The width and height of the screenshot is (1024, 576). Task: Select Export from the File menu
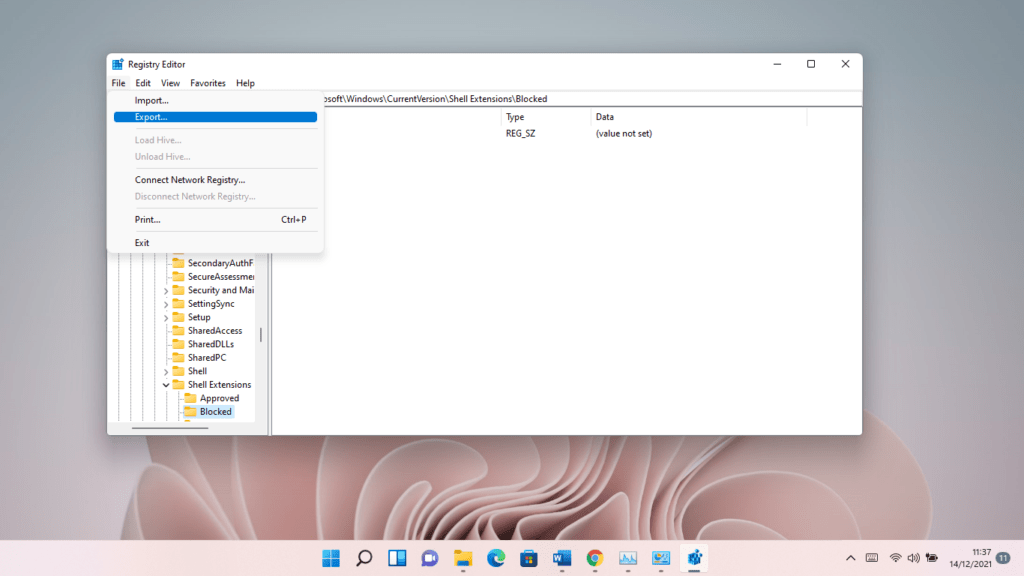pyautogui.click(x=152, y=116)
